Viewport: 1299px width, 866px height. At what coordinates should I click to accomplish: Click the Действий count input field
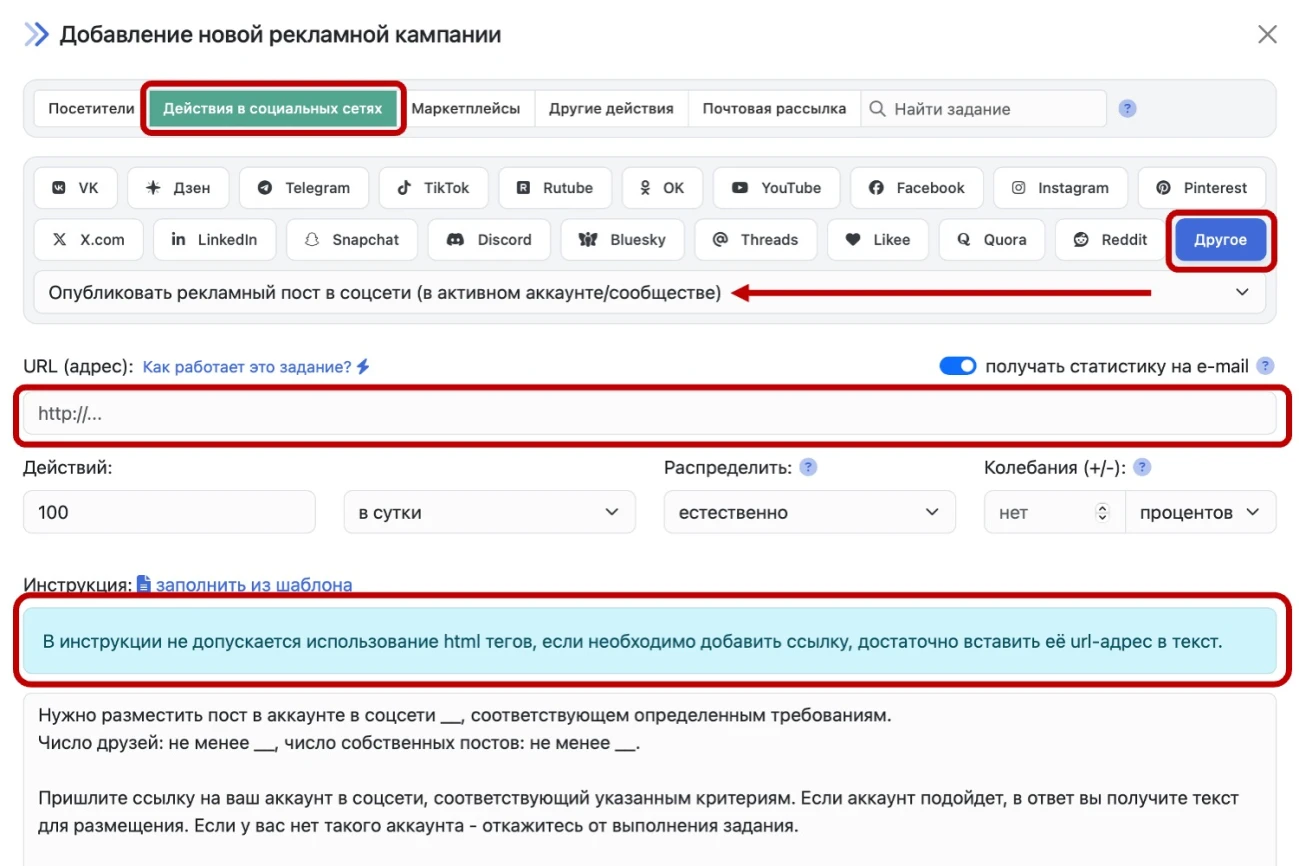pos(169,513)
